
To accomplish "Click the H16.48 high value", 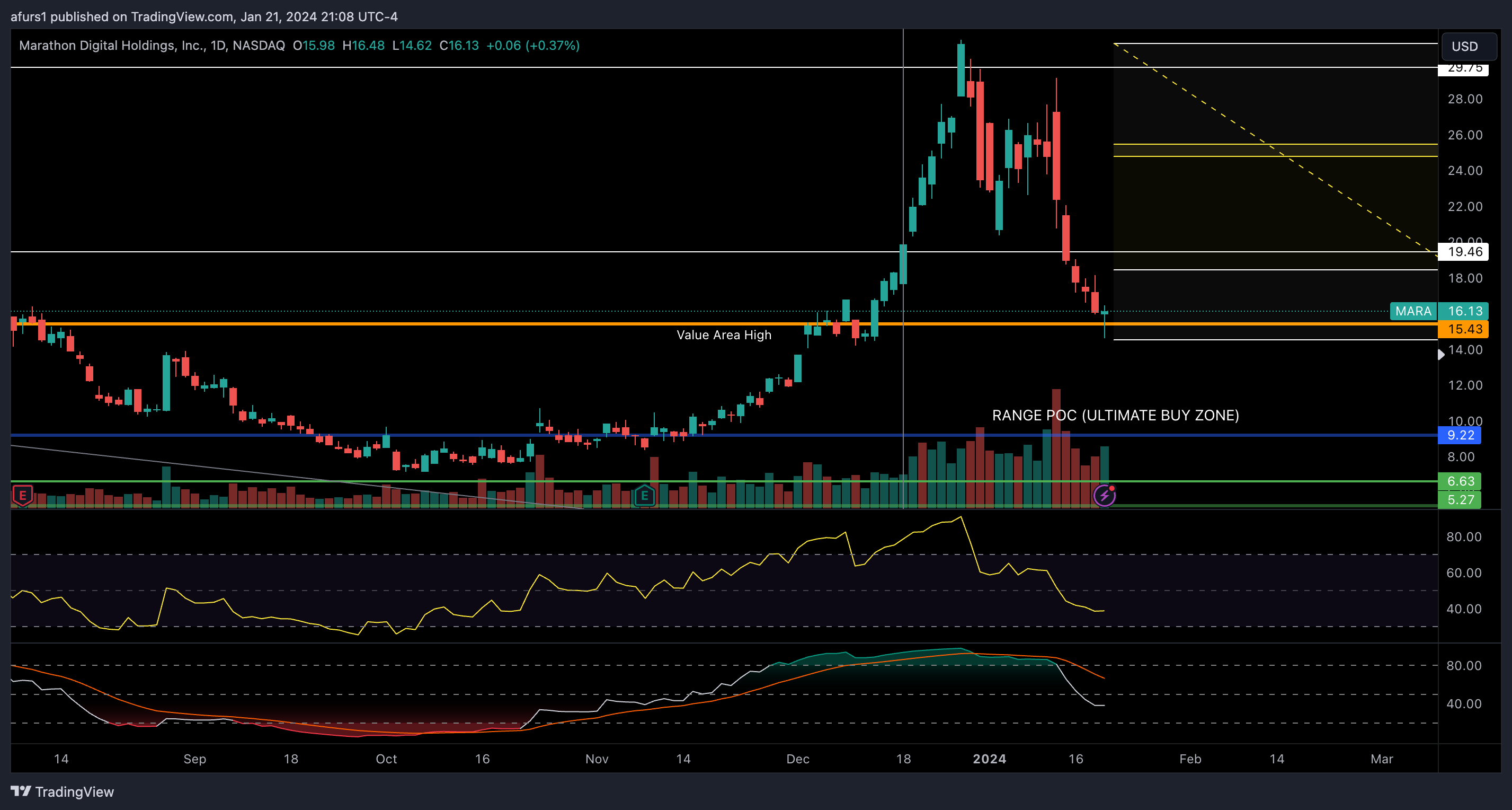I will pyautogui.click(x=363, y=45).
